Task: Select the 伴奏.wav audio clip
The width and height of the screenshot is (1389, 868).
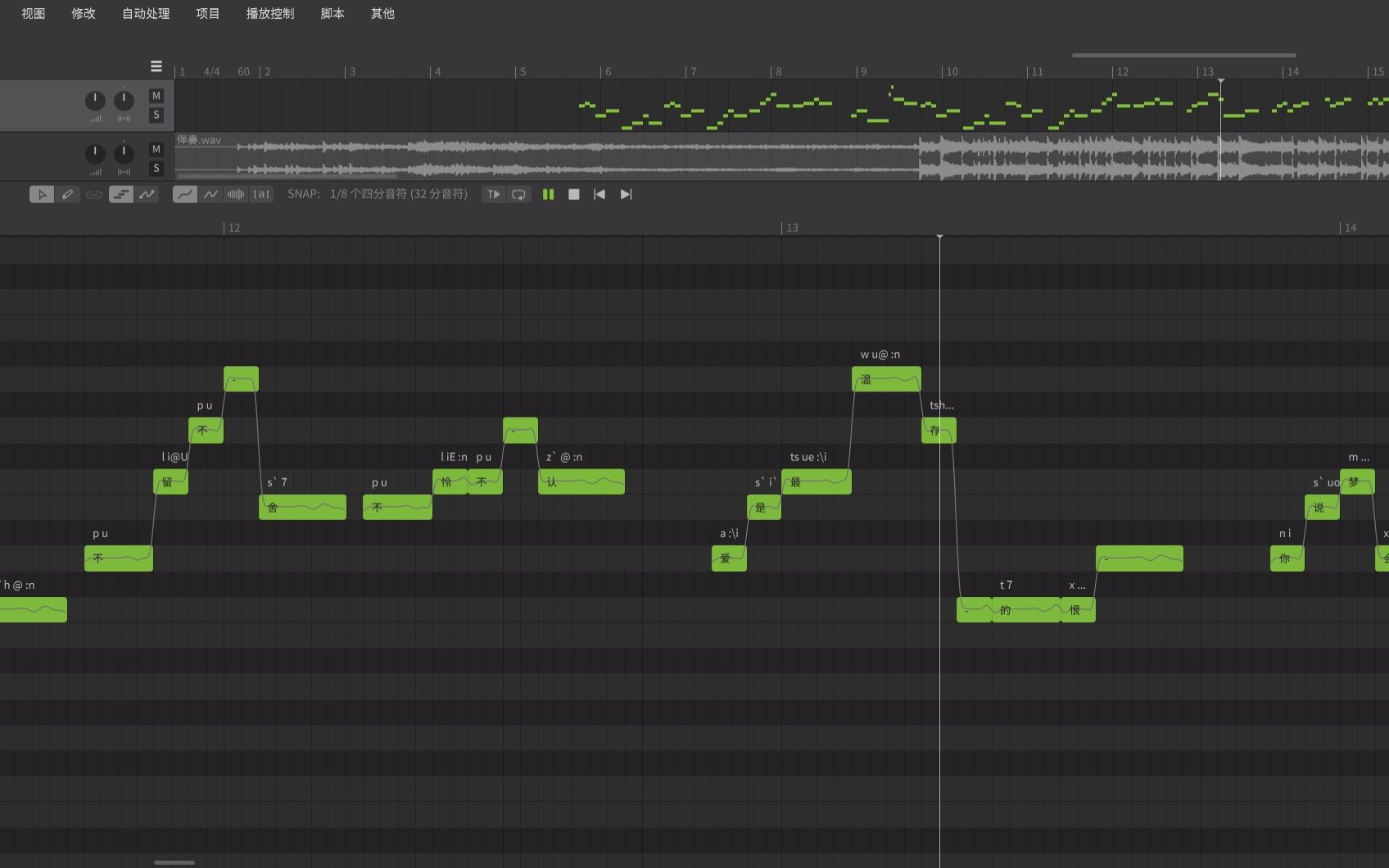Action: 781,156
